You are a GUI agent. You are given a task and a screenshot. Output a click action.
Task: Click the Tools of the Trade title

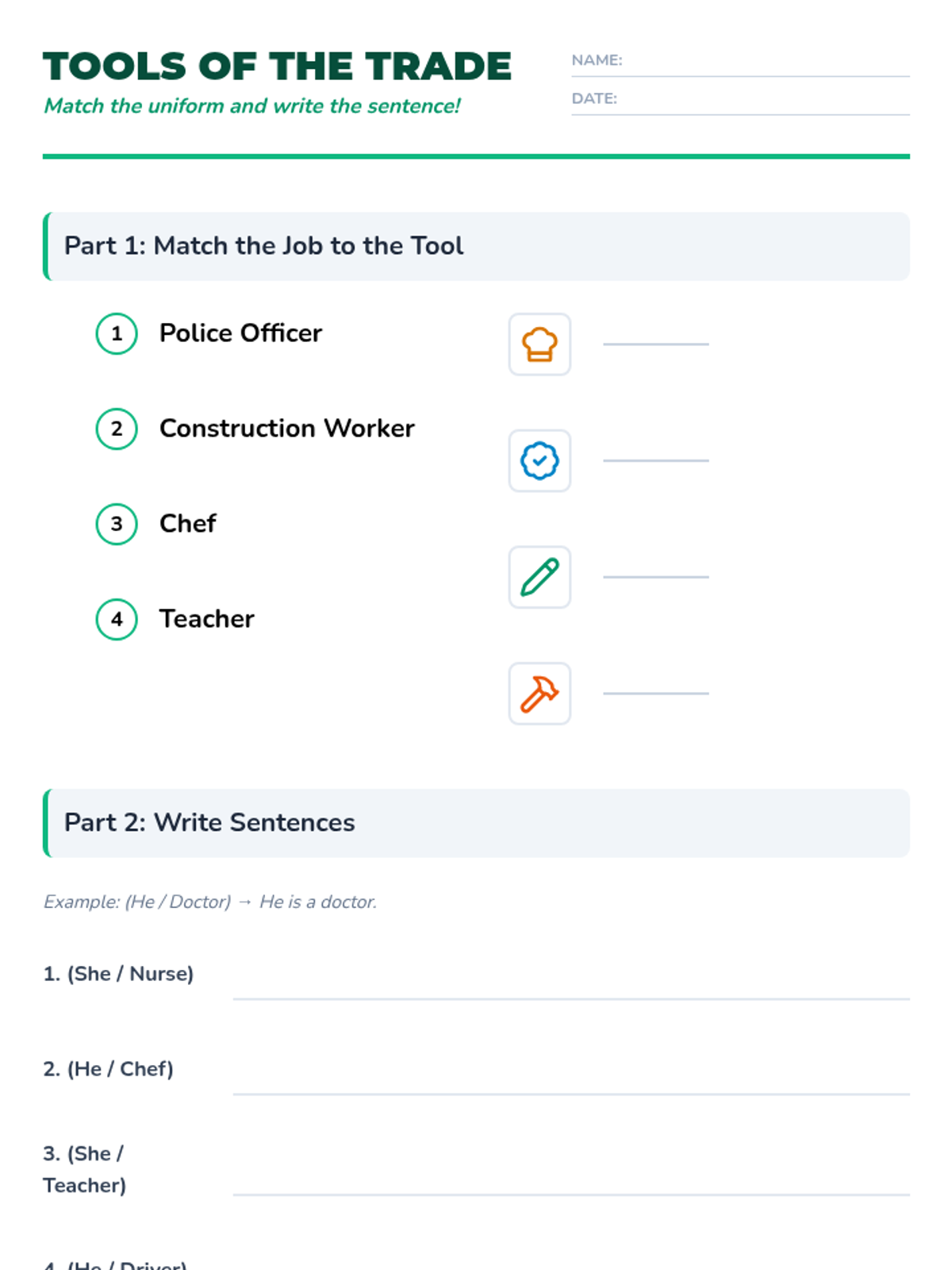(277, 67)
